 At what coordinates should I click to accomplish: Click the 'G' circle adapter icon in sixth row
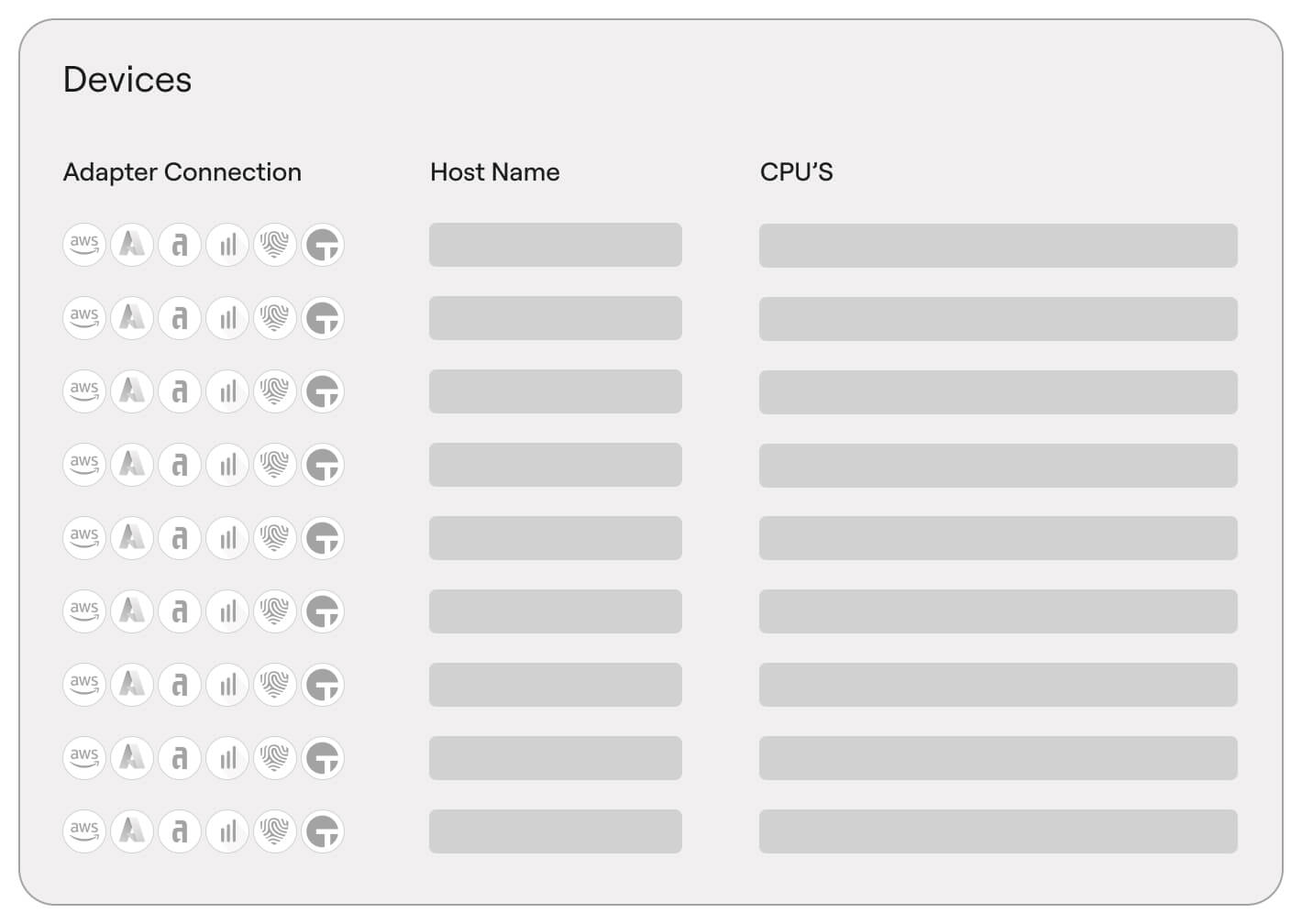[323, 611]
